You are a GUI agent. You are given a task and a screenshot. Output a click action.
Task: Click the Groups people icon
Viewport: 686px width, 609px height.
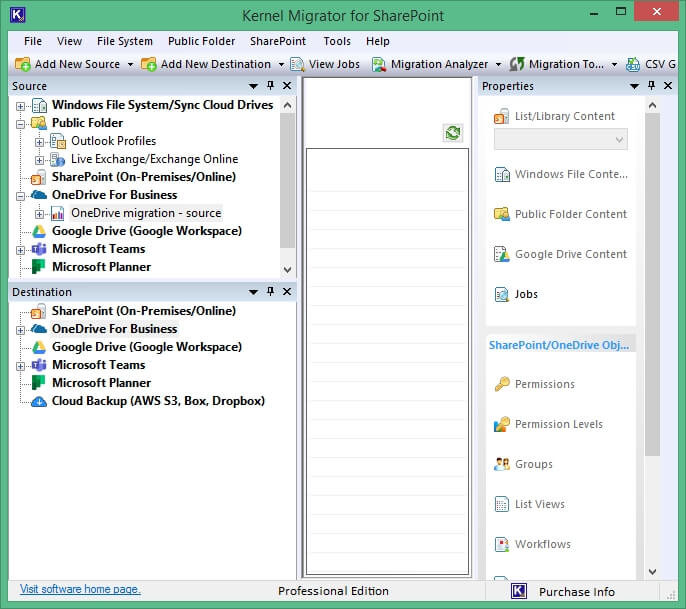[502, 464]
